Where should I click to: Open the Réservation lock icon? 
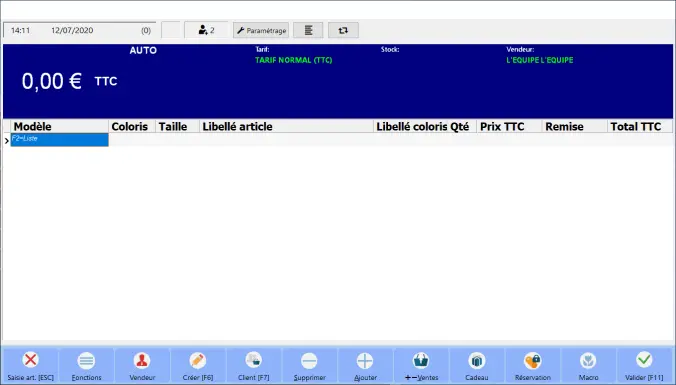(532, 360)
